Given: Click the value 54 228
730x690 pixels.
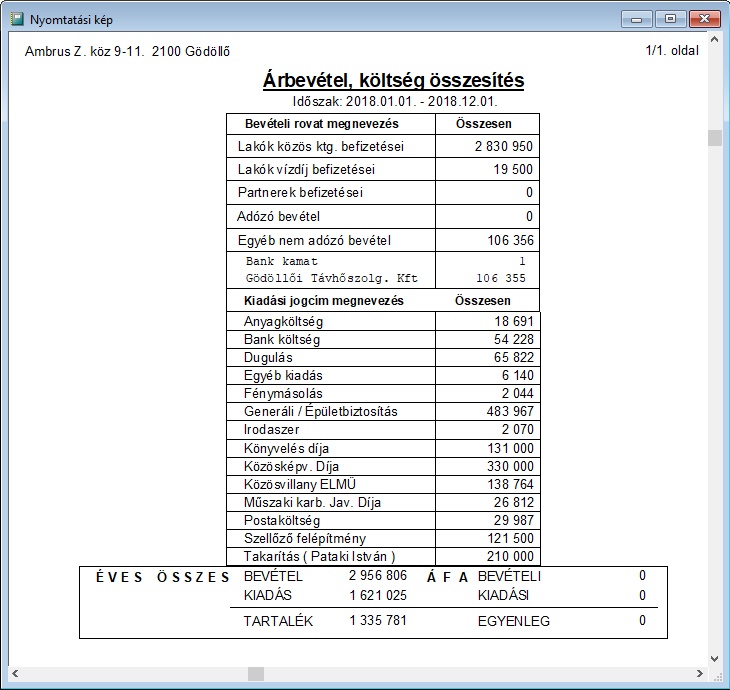Looking at the screenshot, I should (x=514, y=339).
